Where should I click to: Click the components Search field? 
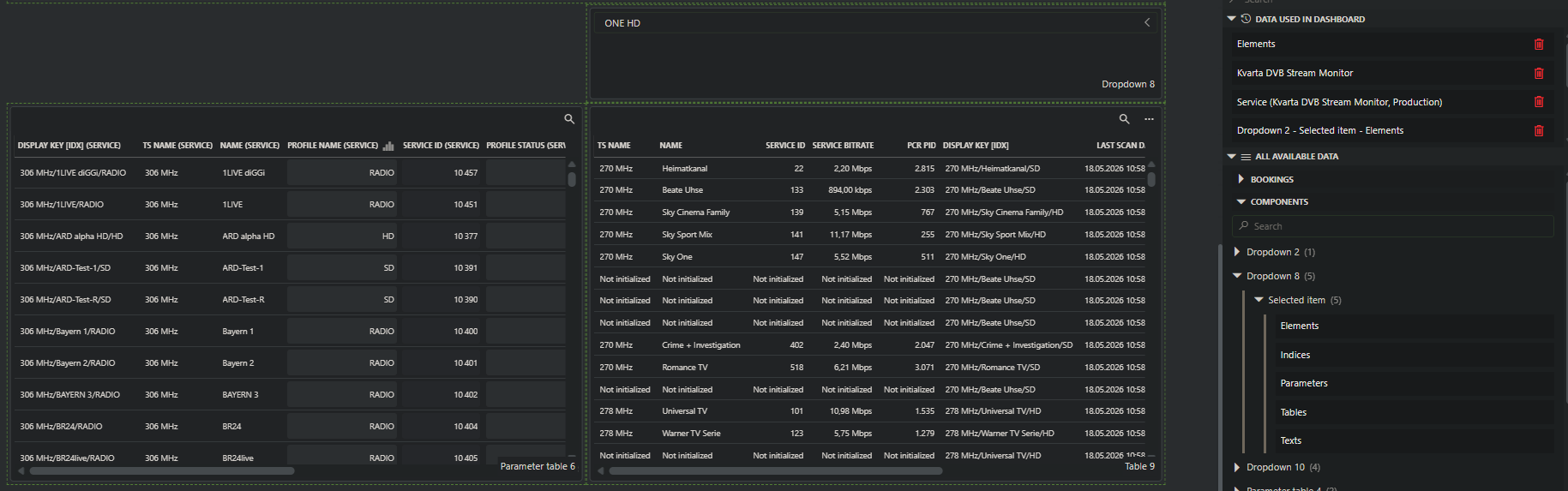click(x=1392, y=226)
